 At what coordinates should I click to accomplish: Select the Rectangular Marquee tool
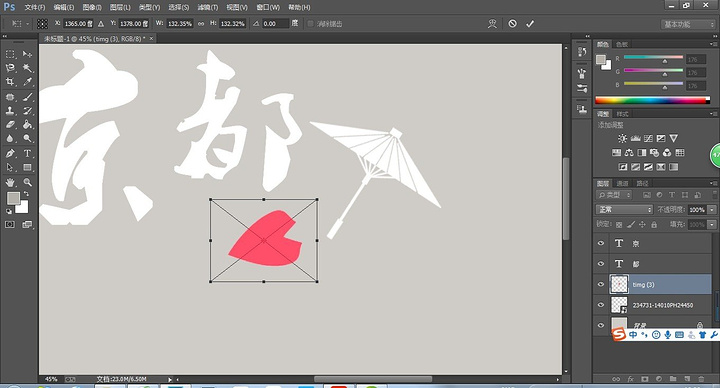10,54
